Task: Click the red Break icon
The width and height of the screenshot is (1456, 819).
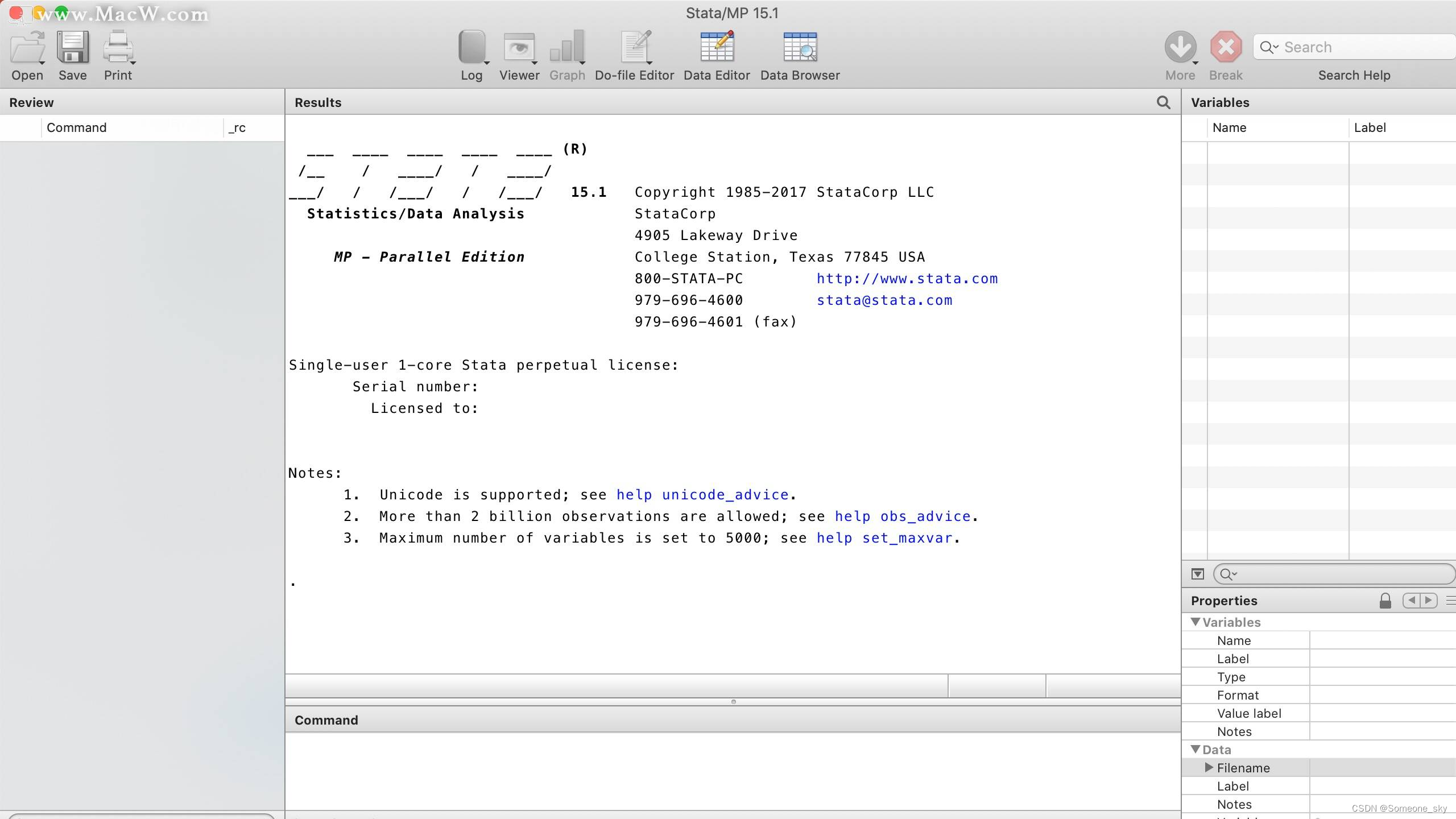Action: [1226, 47]
